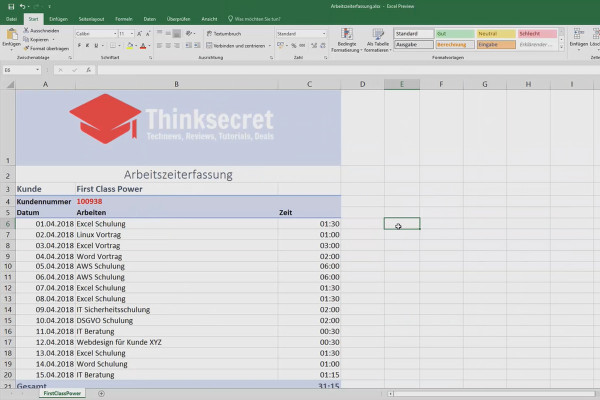This screenshot has width=600, height=400.
Task: Click the insert function fx icon
Action: [x=88, y=70]
